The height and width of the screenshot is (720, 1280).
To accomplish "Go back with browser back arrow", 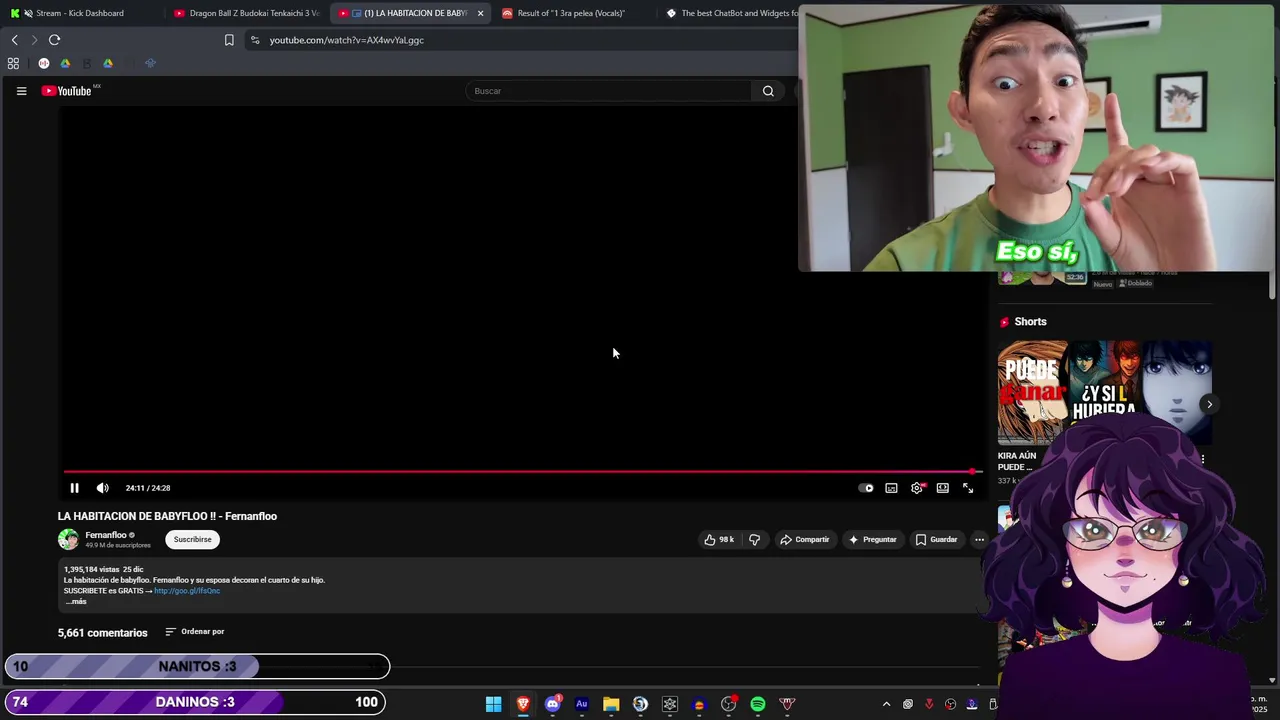I will click(x=15, y=40).
